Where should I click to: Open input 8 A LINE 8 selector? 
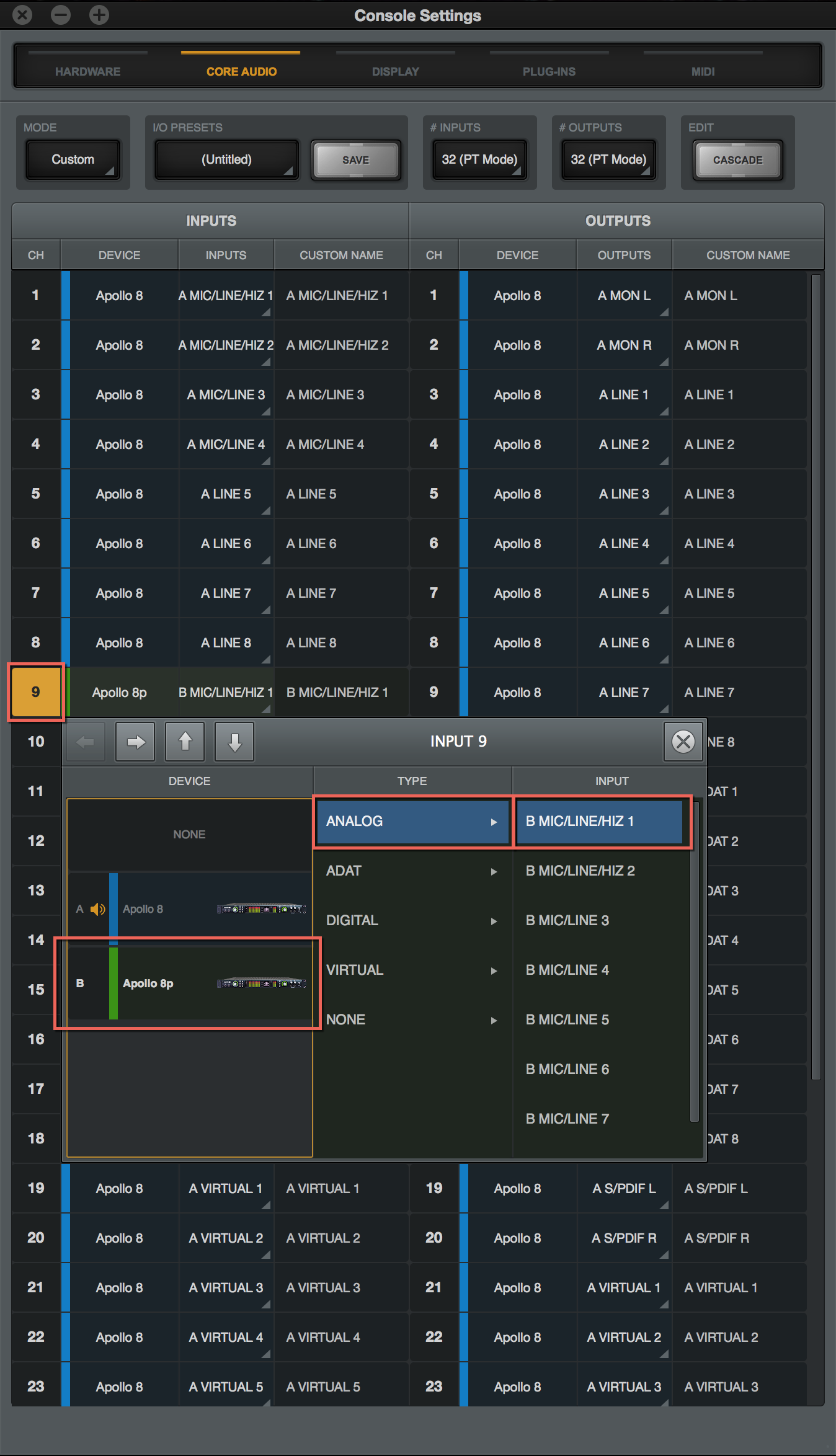coord(226,643)
